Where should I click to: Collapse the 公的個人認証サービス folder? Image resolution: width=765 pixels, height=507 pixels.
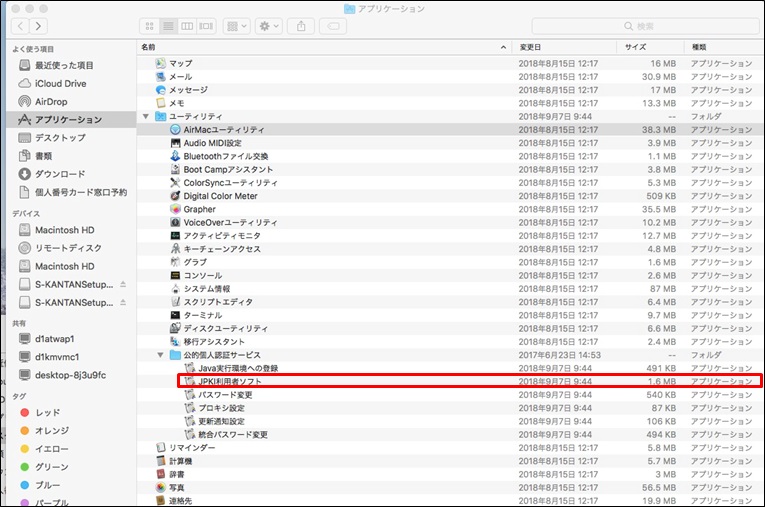(160, 355)
